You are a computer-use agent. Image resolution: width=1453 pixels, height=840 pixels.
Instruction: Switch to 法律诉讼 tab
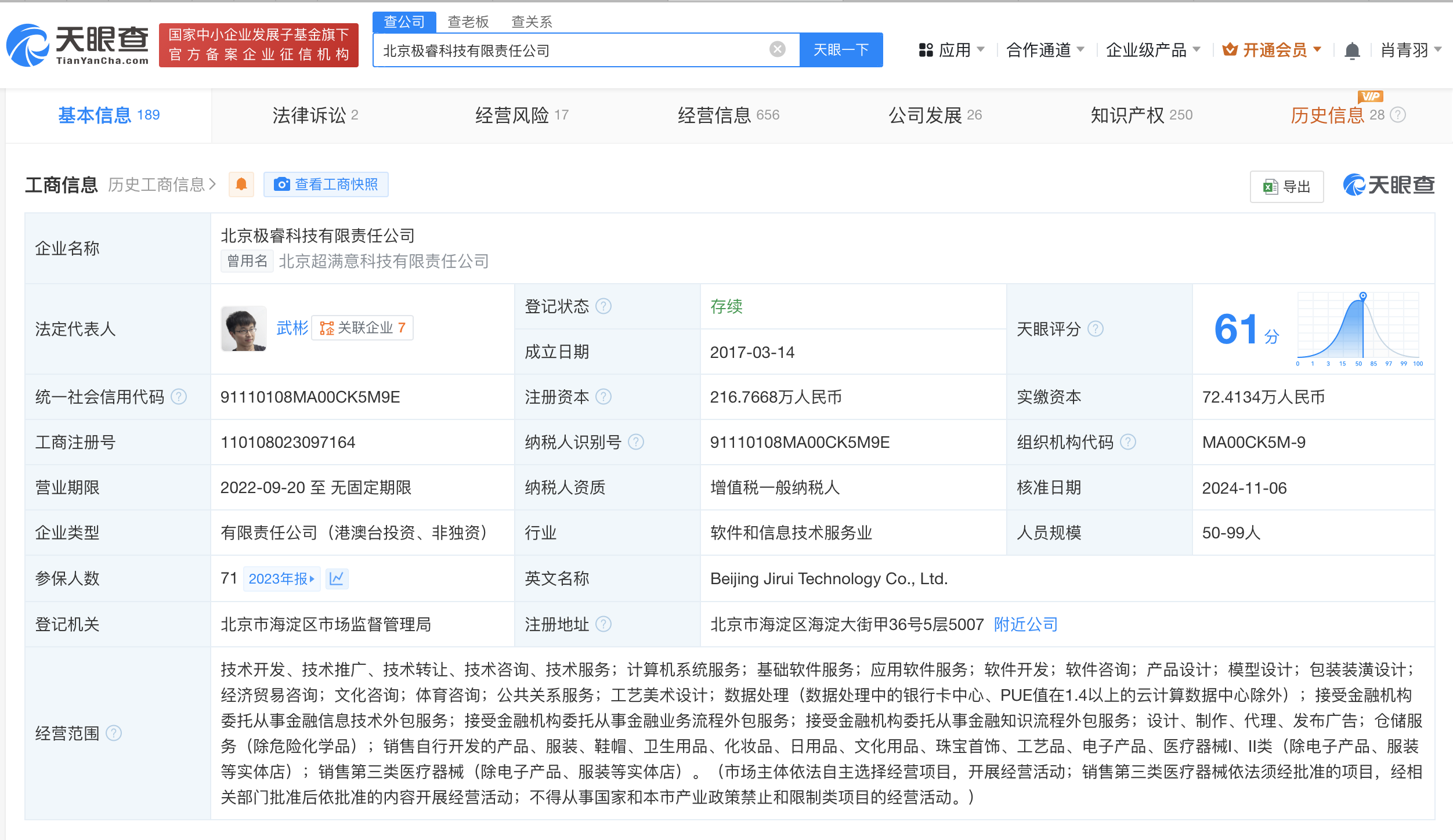(315, 115)
